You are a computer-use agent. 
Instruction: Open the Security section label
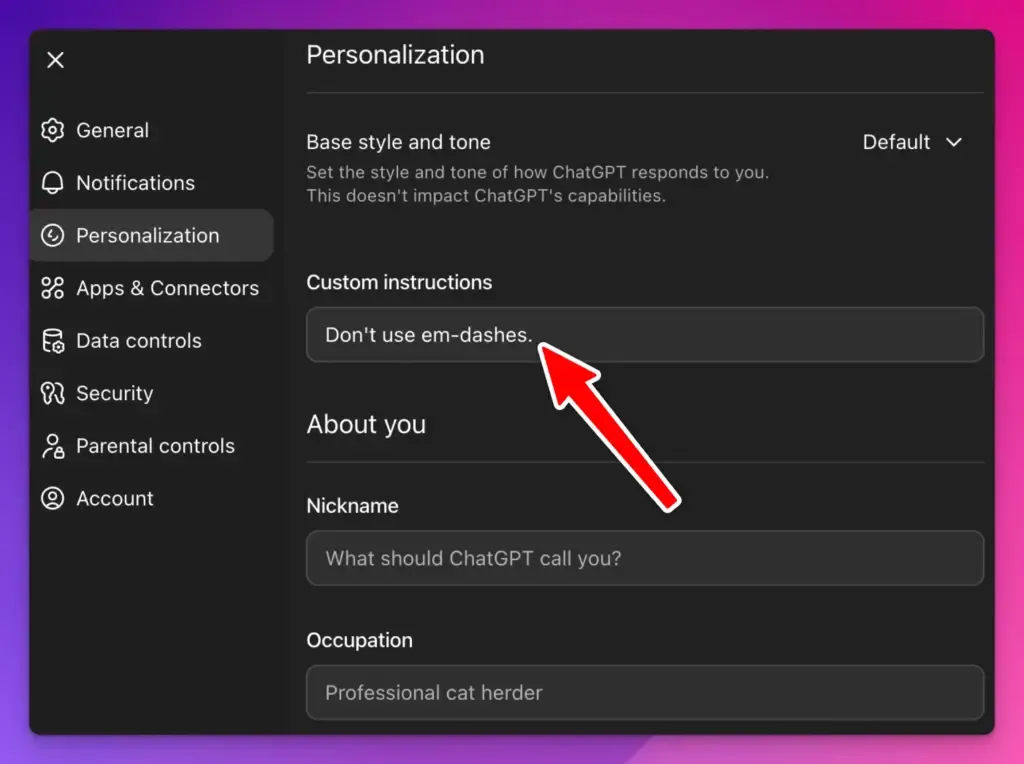coord(114,393)
